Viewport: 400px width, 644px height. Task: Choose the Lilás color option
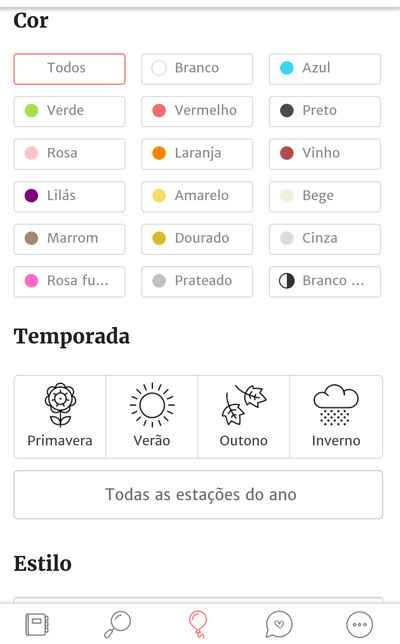click(x=69, y=196)
